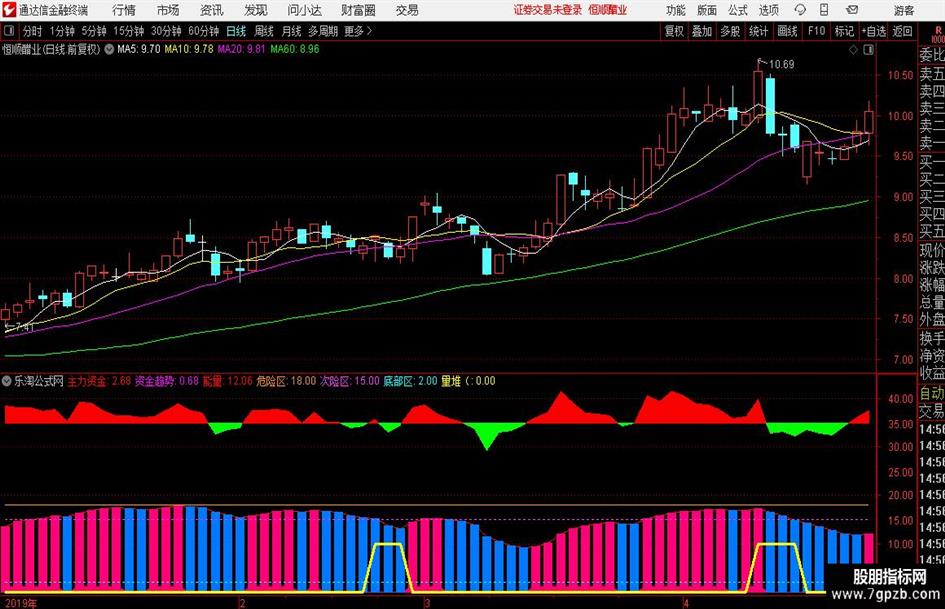The image size is (945, 609).
Task: Open the 资讯 menu
Action: [x=212, y=10]
